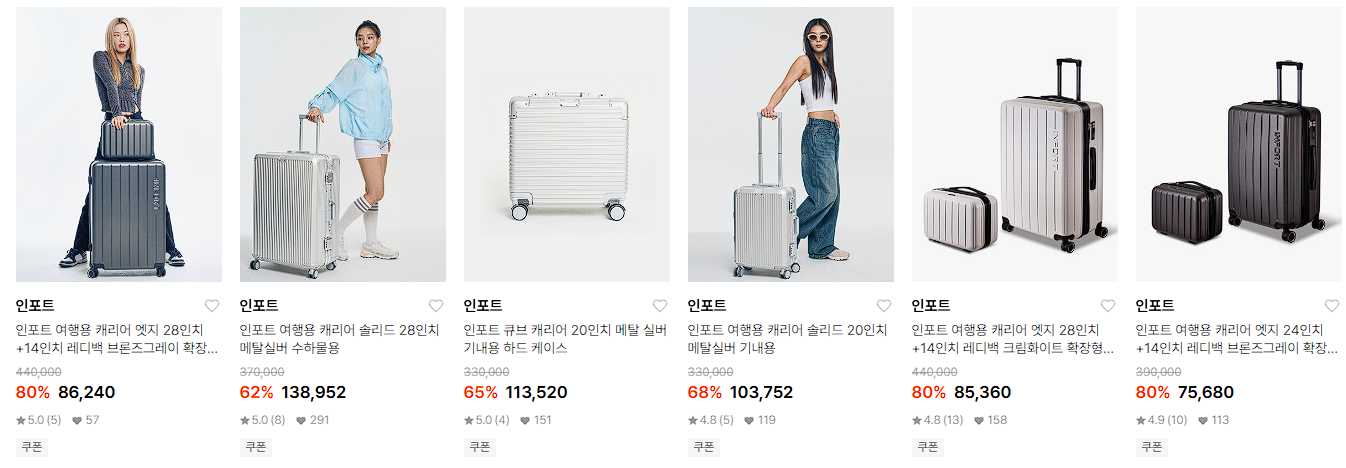The image size is (1346, 468).
Task: Click 쿠폰 badge under the 86,240 item
Action: (x=32, y=447)
